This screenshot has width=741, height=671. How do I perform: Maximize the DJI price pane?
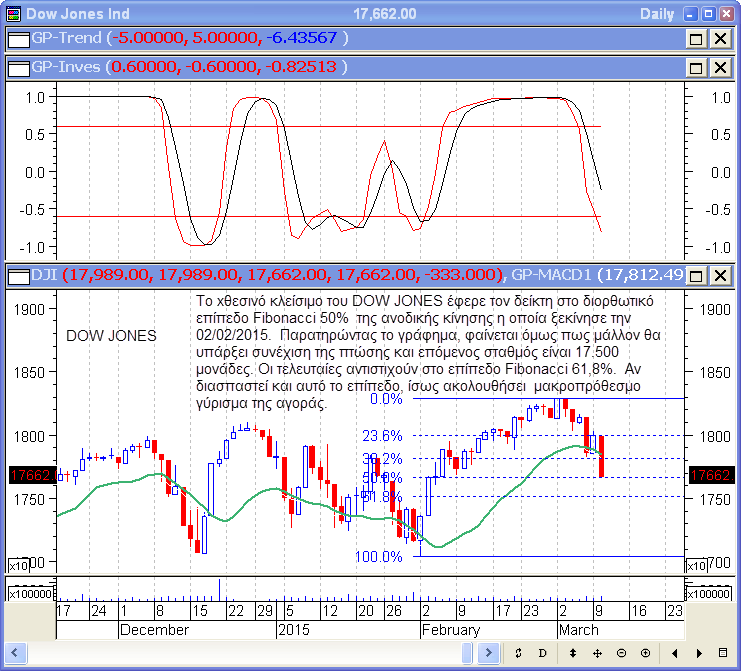tap(696, 275)
